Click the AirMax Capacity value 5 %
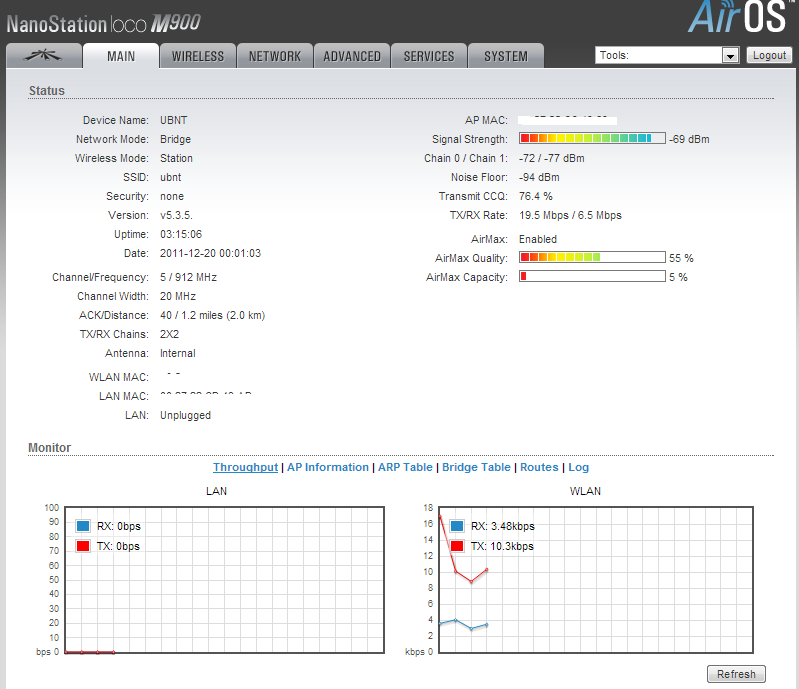The height and width of the screenshot is (689, 799). [x=678, y=277]
